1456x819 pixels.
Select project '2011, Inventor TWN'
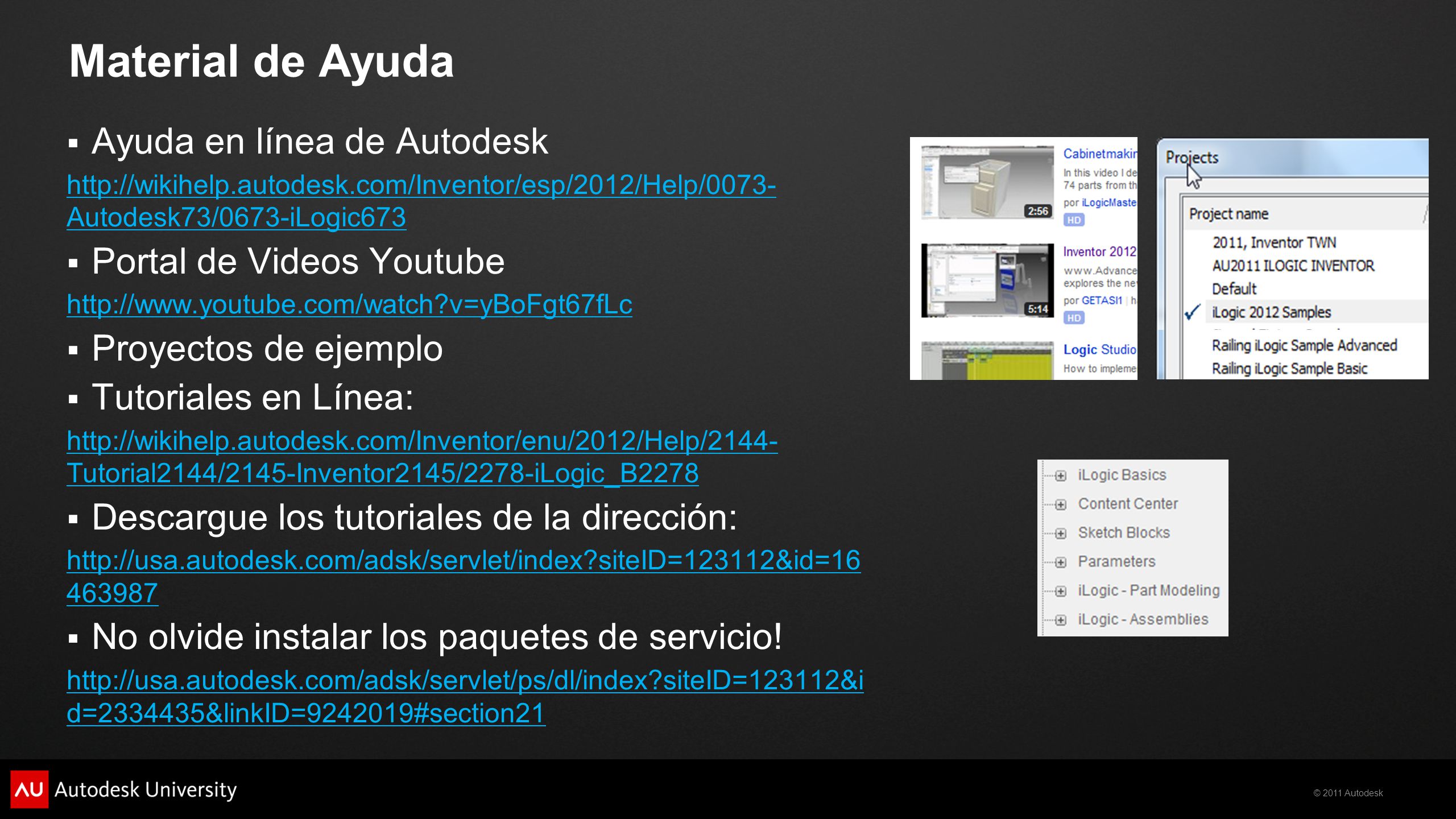(x=1274, y=243)
